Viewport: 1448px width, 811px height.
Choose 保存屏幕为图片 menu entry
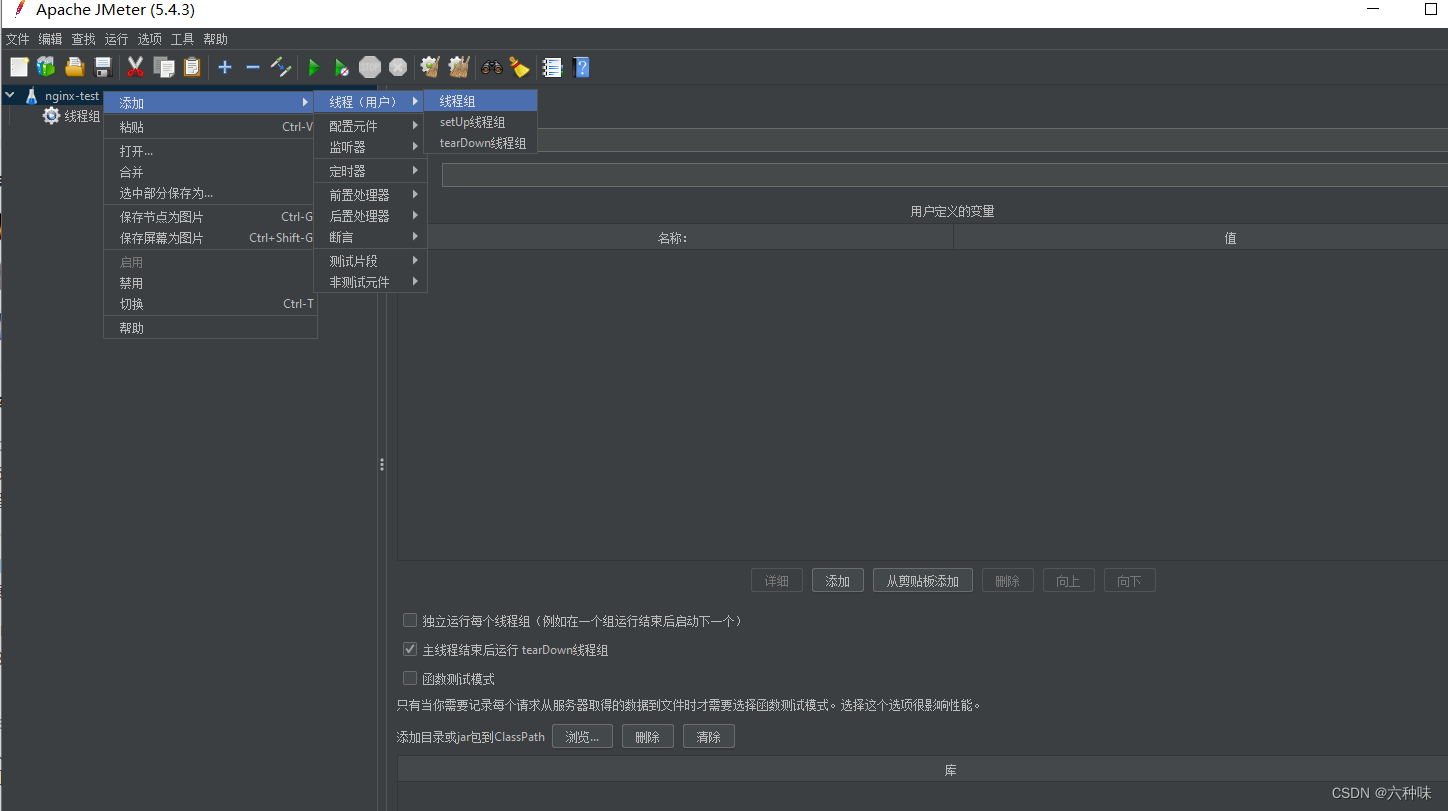211,238
